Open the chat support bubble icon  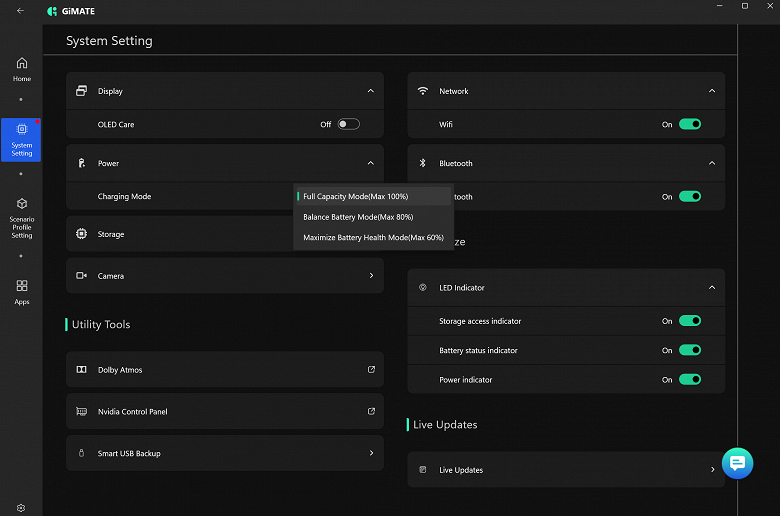(737, 463)
